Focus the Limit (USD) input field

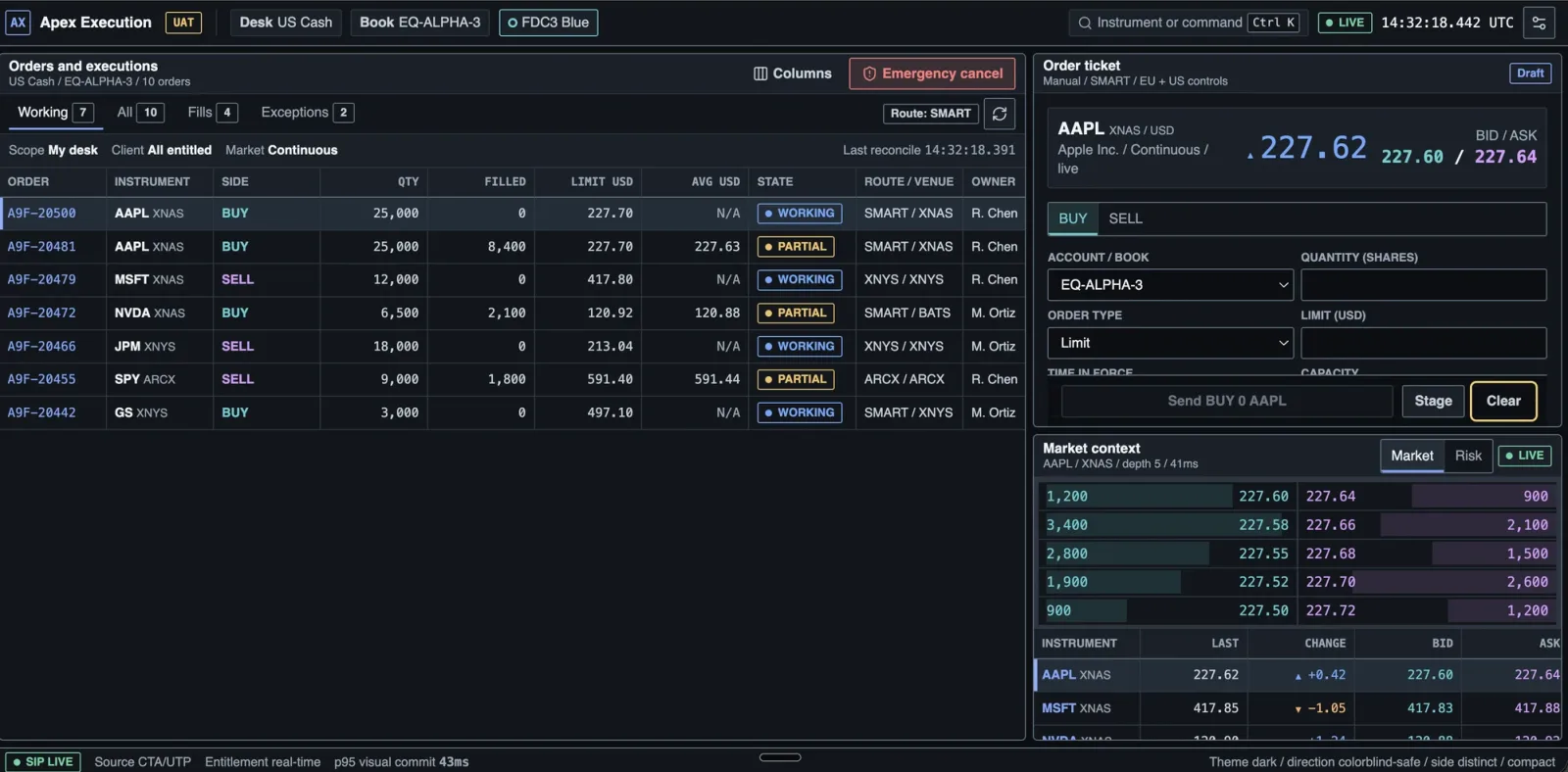1423,343
